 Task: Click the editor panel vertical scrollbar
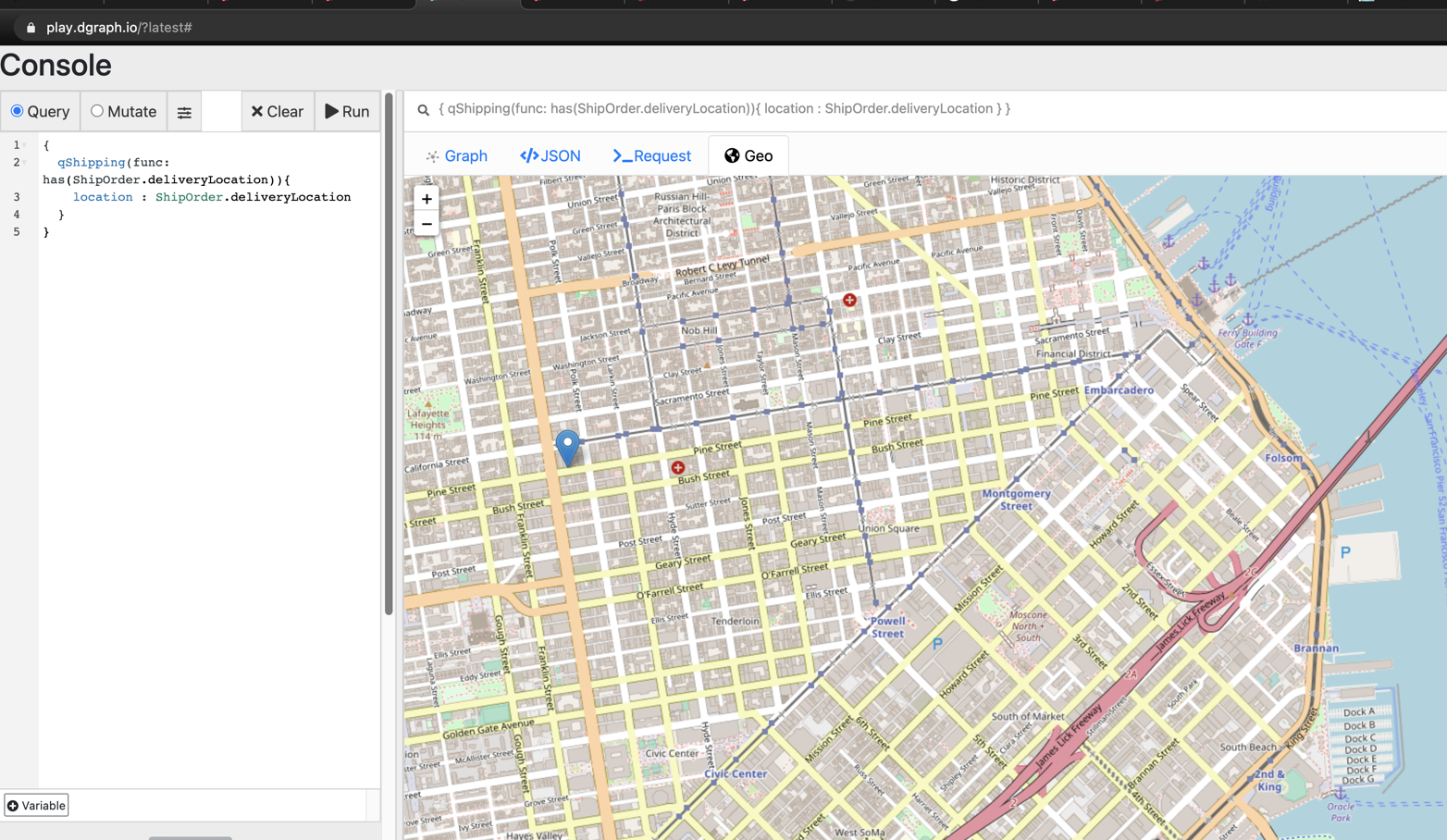[x=389, y=353]
